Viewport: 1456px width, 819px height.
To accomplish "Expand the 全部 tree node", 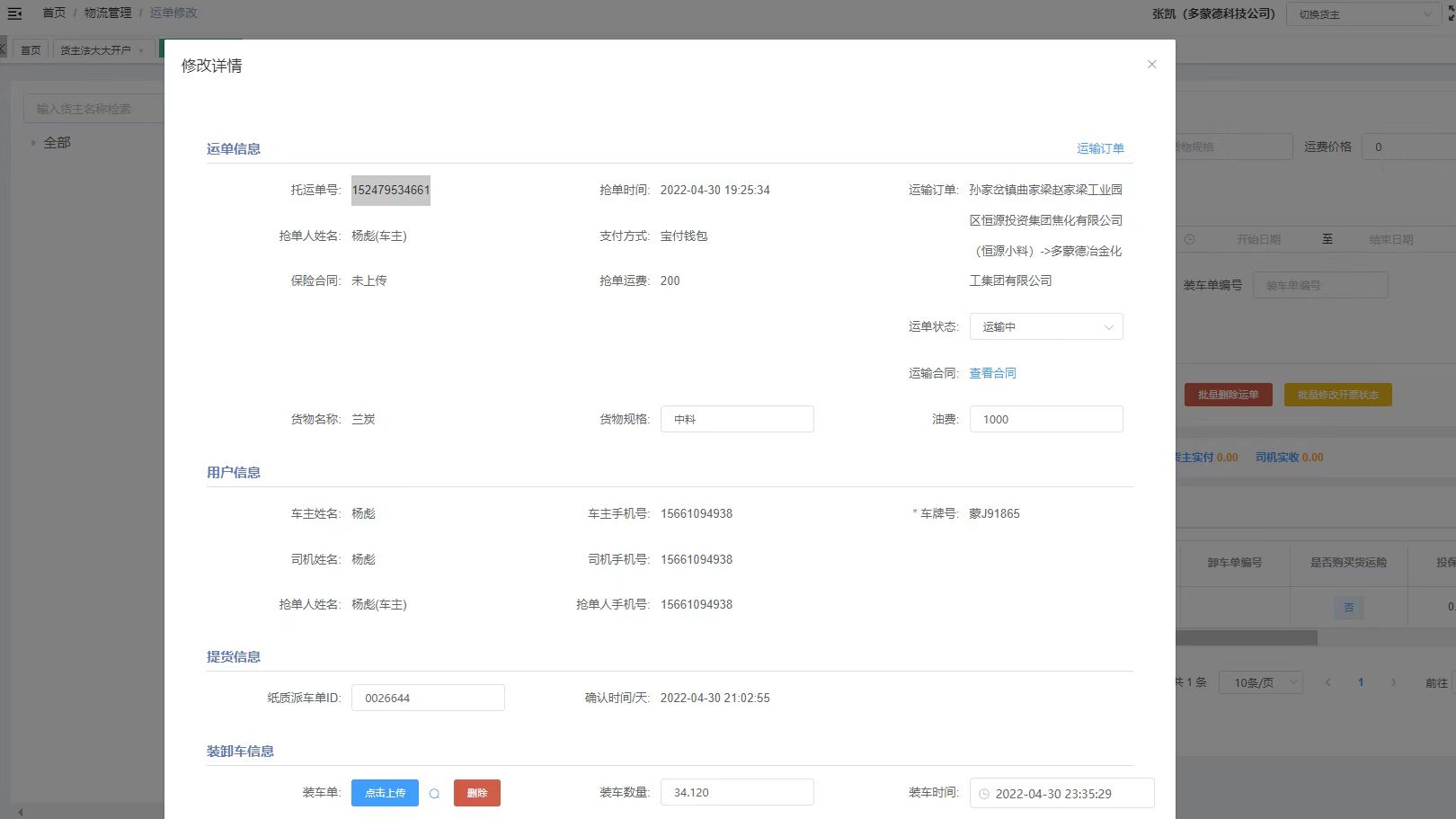I will [x=33, y=143].
